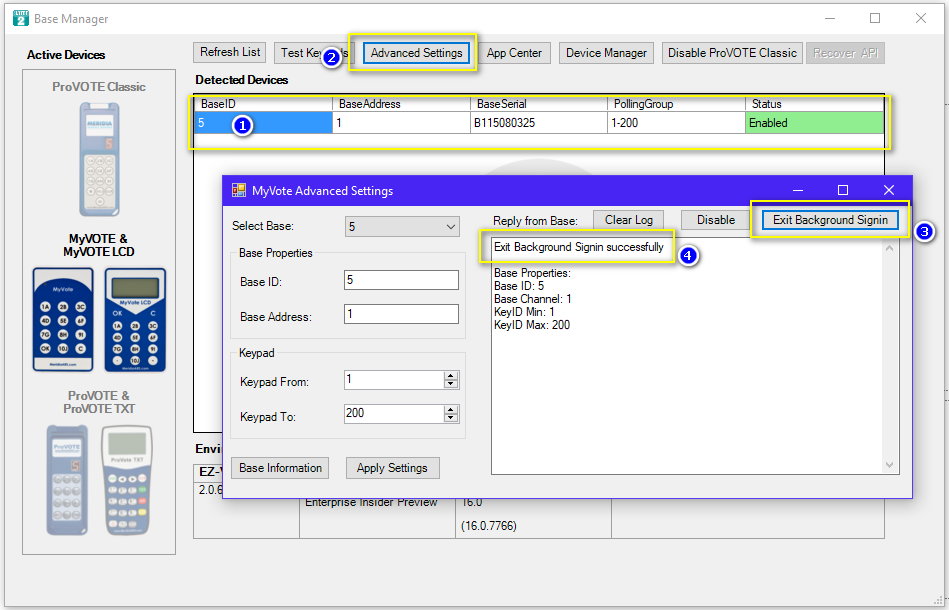Select the MyVote LCD keypad image
Image resolution: width=949 pixels, height=610 pixels.
[135, 320]
